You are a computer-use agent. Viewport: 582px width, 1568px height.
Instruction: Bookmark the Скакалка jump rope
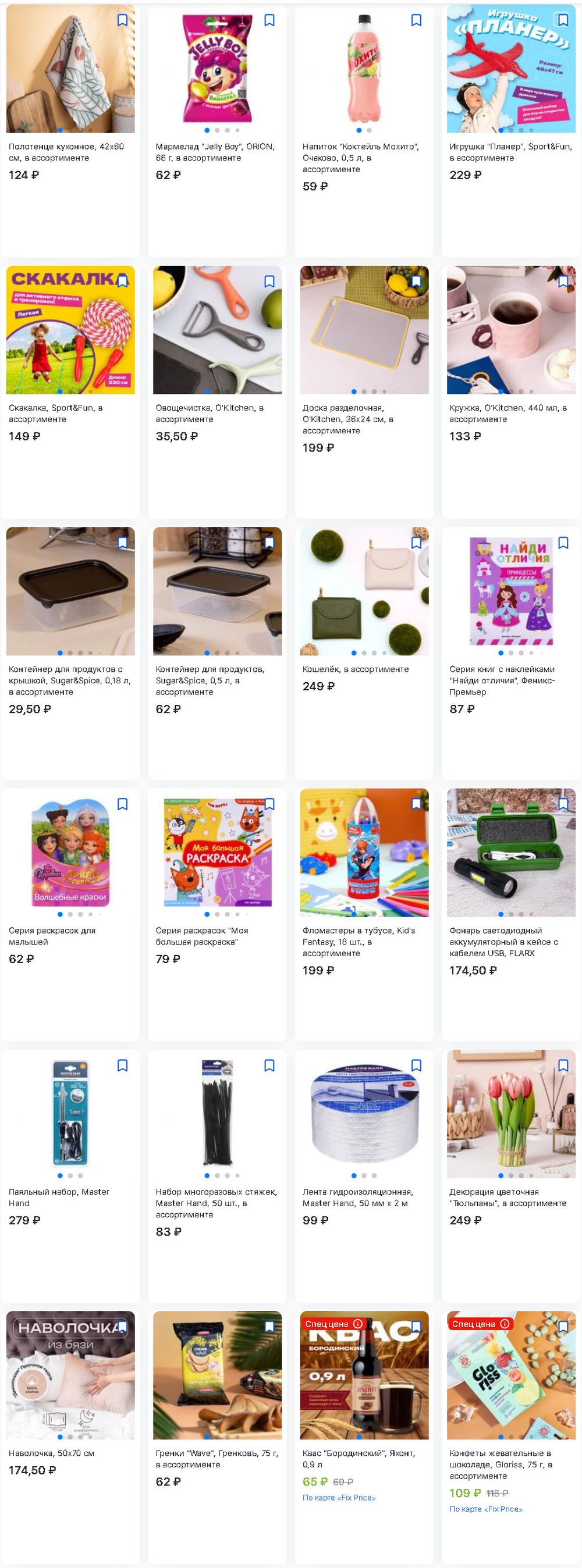122,281
